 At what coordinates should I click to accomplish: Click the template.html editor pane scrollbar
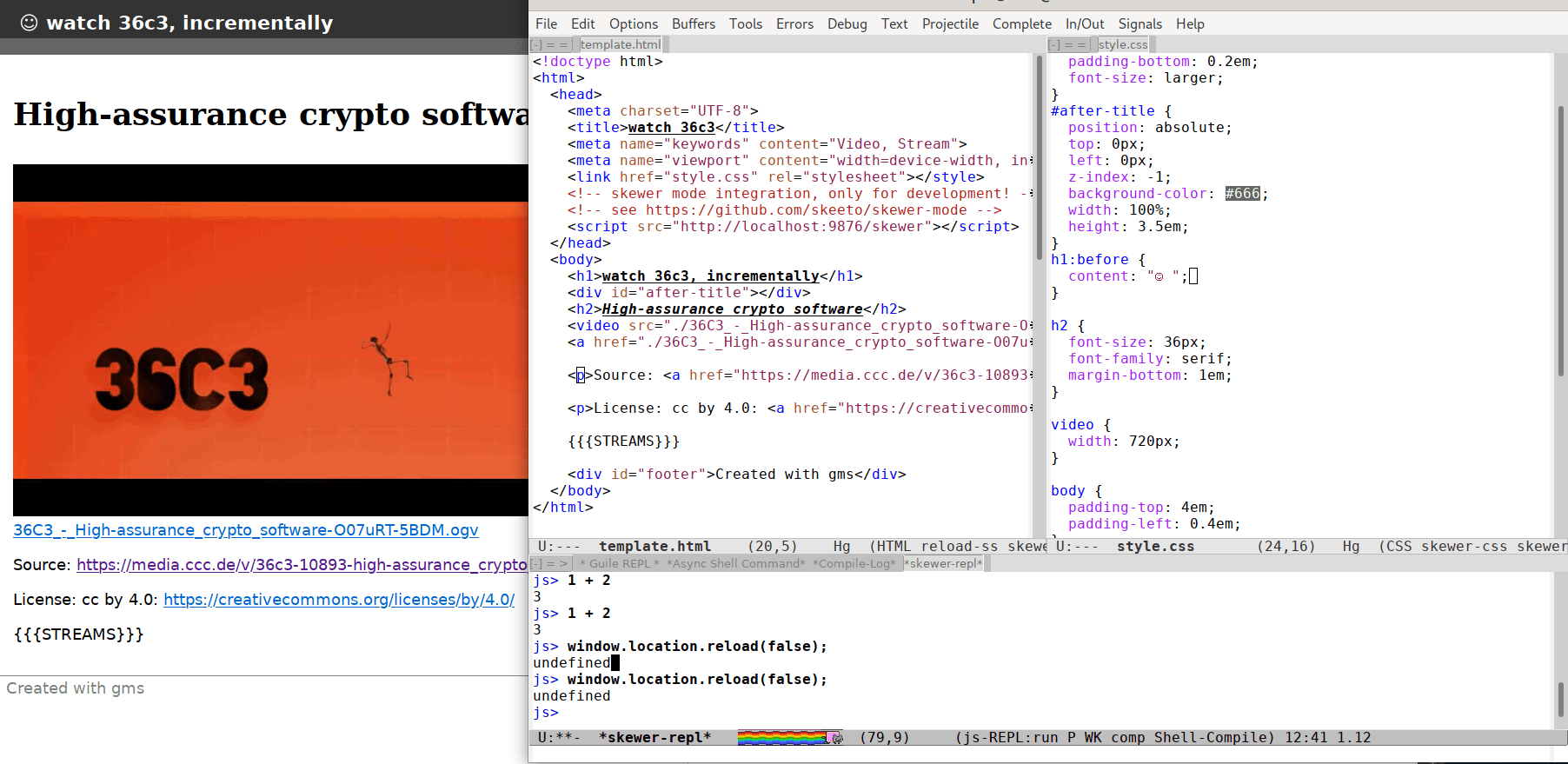click(x=1039, y=156)
